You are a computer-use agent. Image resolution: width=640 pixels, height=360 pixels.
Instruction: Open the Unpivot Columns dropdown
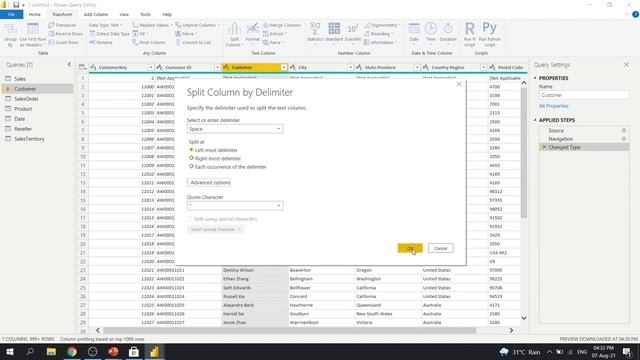click(x=198, y=25)
